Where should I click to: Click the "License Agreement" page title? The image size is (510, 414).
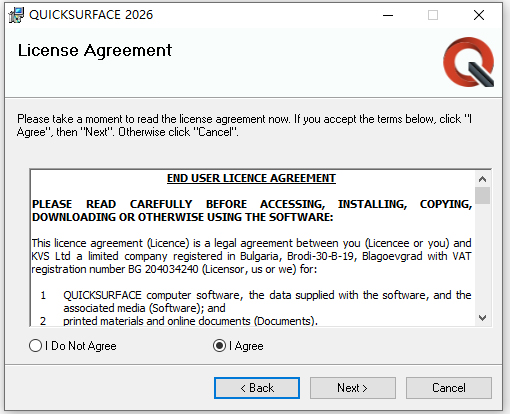click(x=95, y=50)
